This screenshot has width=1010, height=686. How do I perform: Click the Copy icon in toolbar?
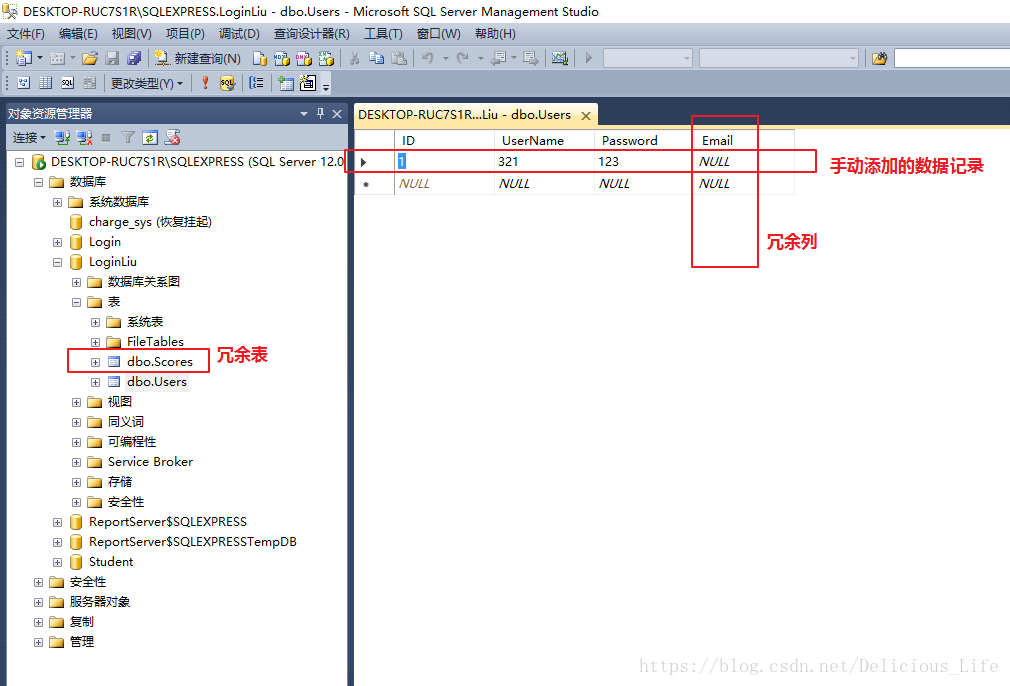pyautogui.click(x=376, y=58)
